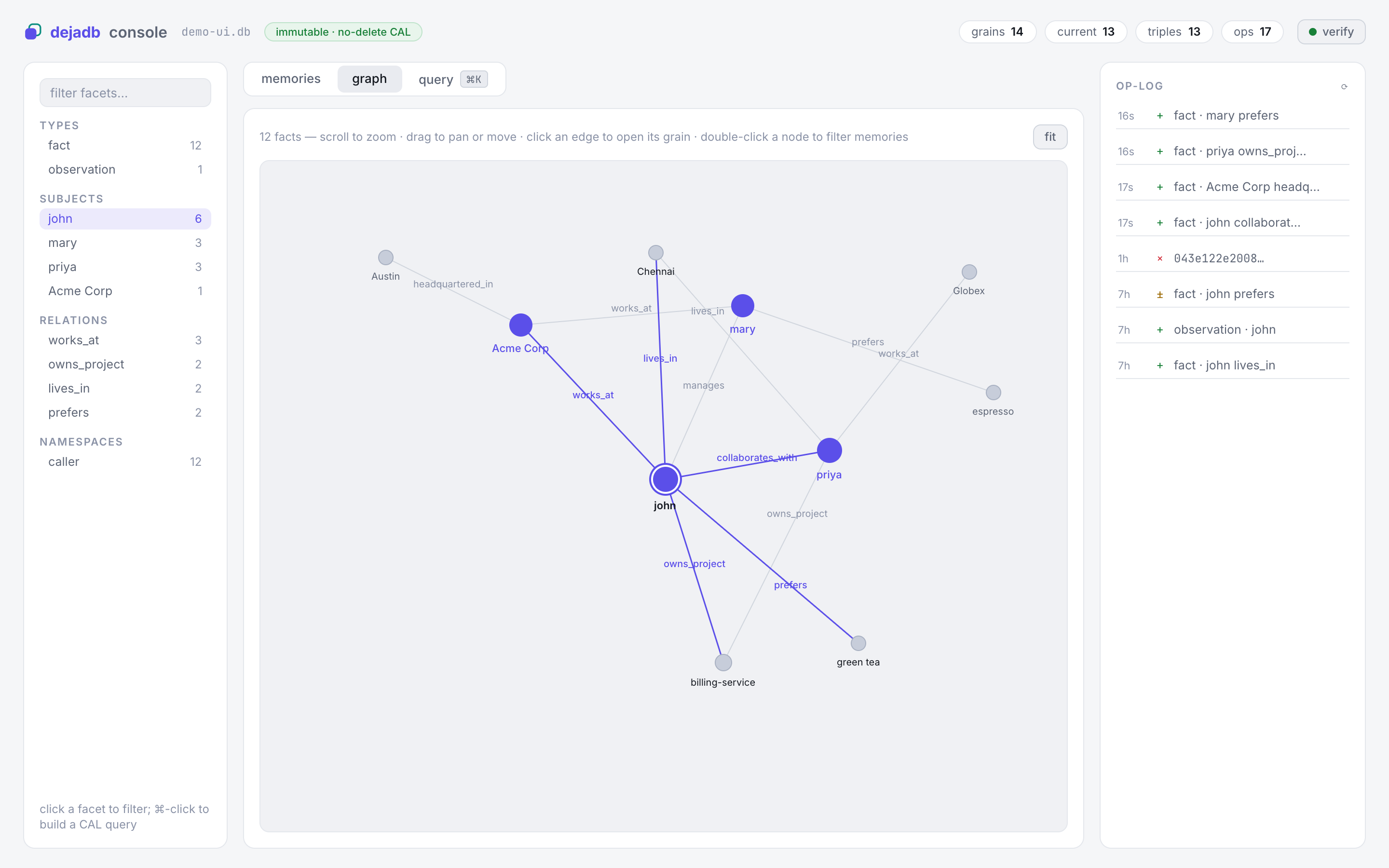Filter by relation lives_in facet

[x=125, y=389]
